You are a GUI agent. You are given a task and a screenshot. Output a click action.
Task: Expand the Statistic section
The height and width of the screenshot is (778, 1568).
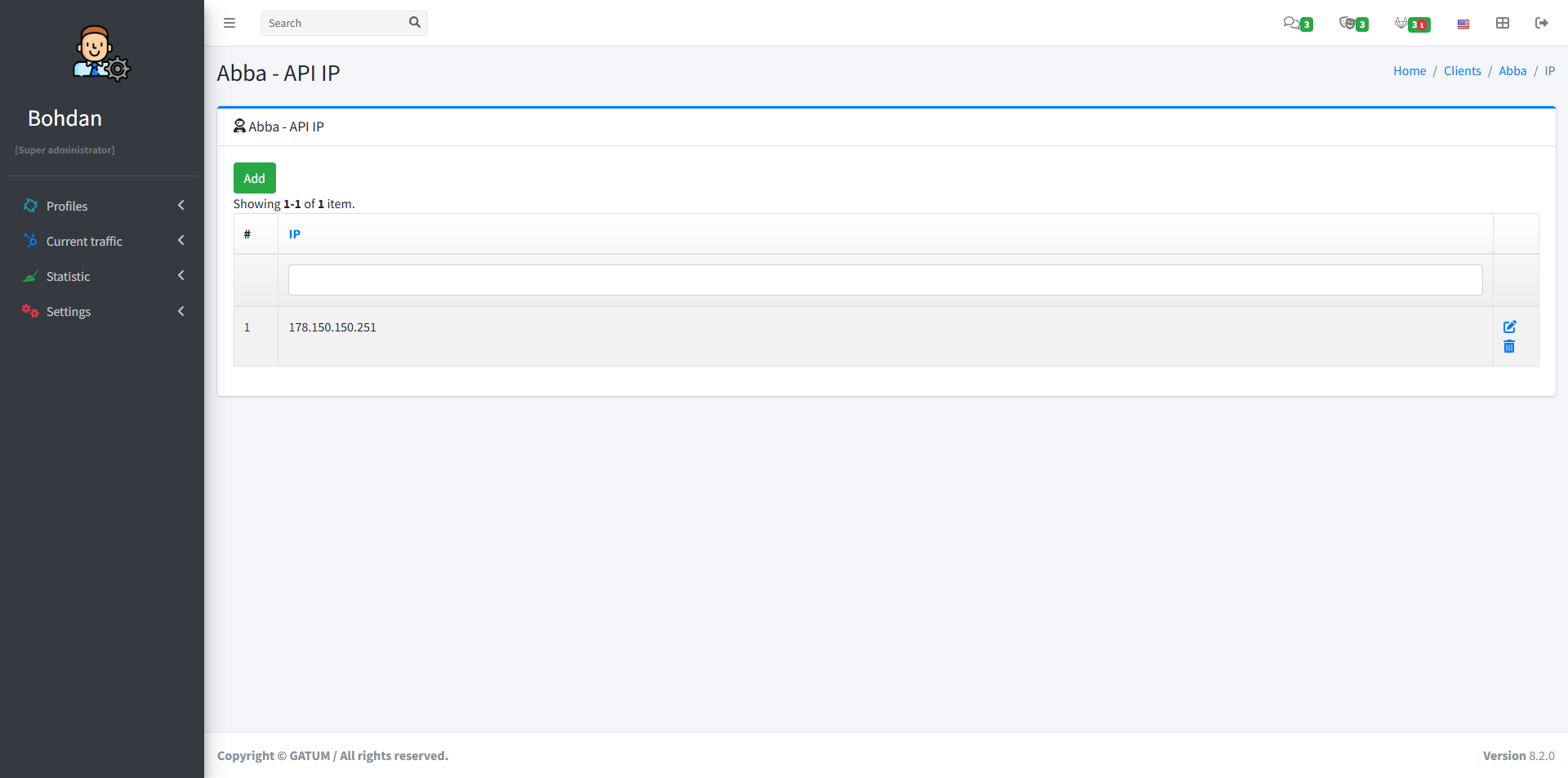[180, 276]
